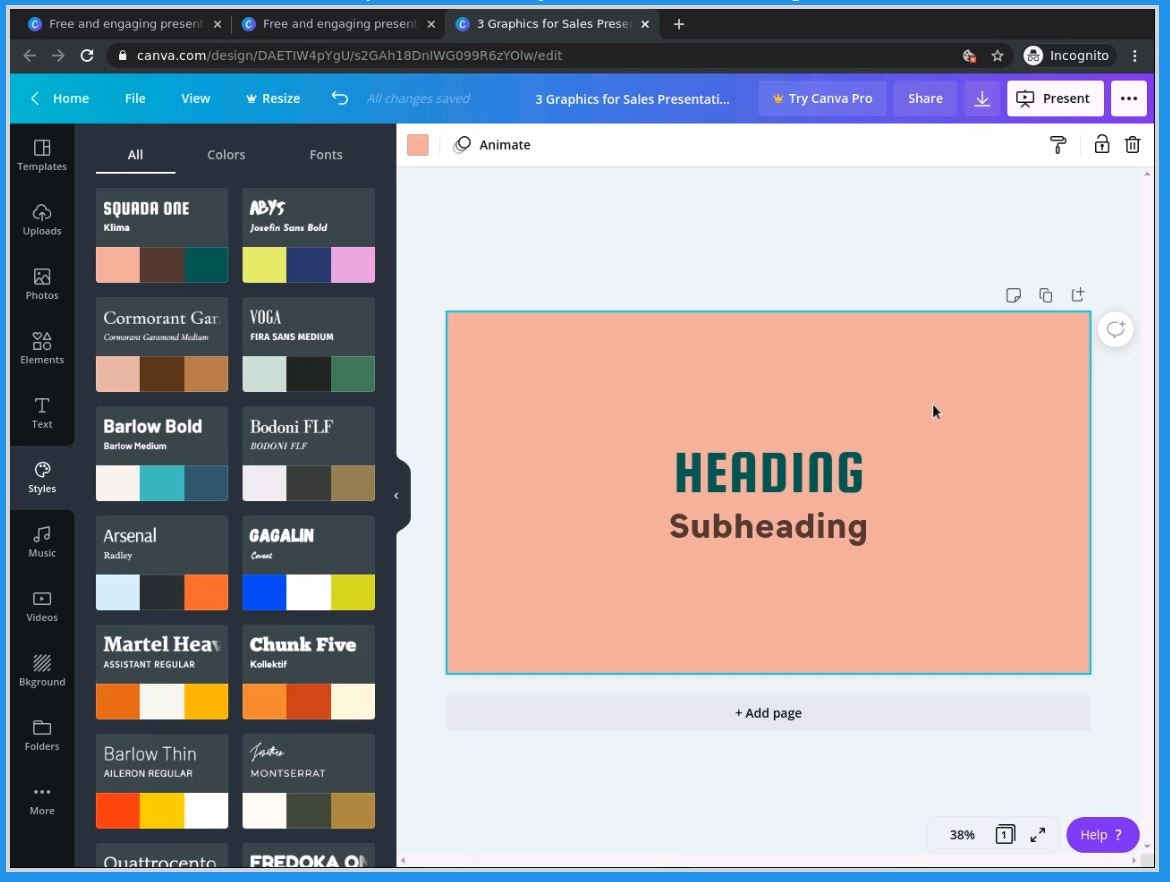Open the Photos panel
Screen dimensions: 1170x882
point(41,285)
